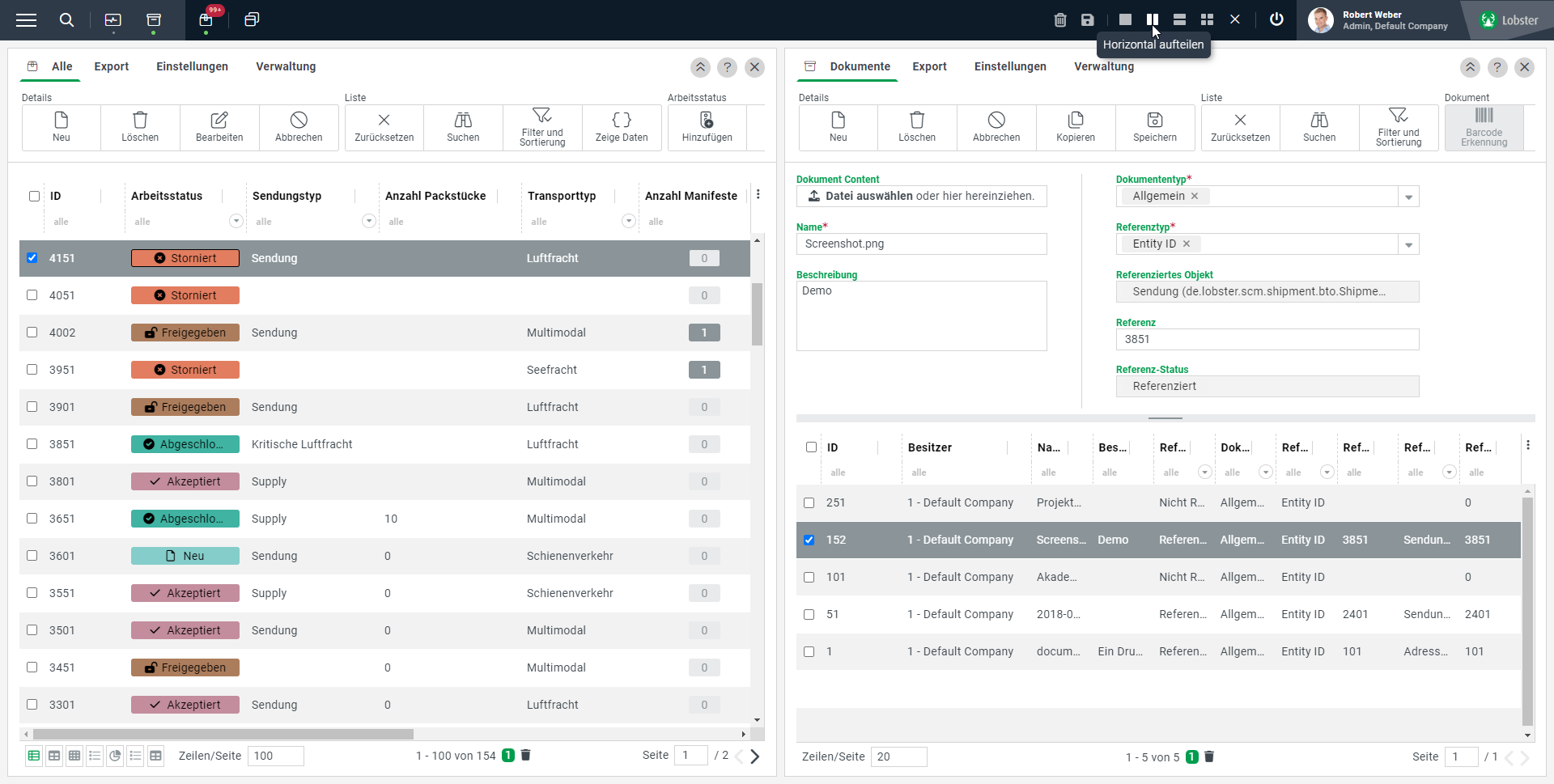Toggle the select-all checkbox in shipments header
This screenshot has width=1554, height=784.
[34, 196]
